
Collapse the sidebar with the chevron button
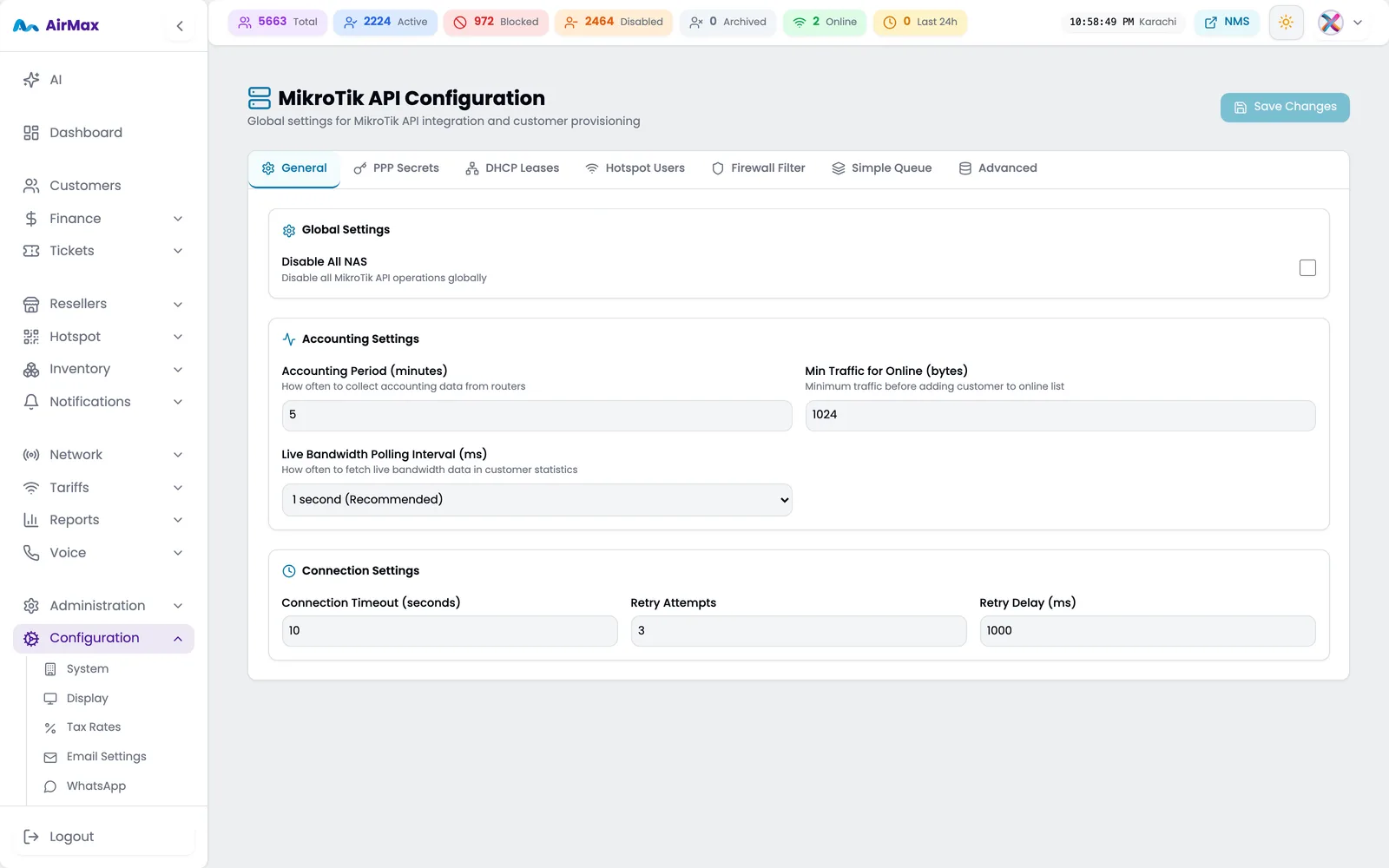180,26
